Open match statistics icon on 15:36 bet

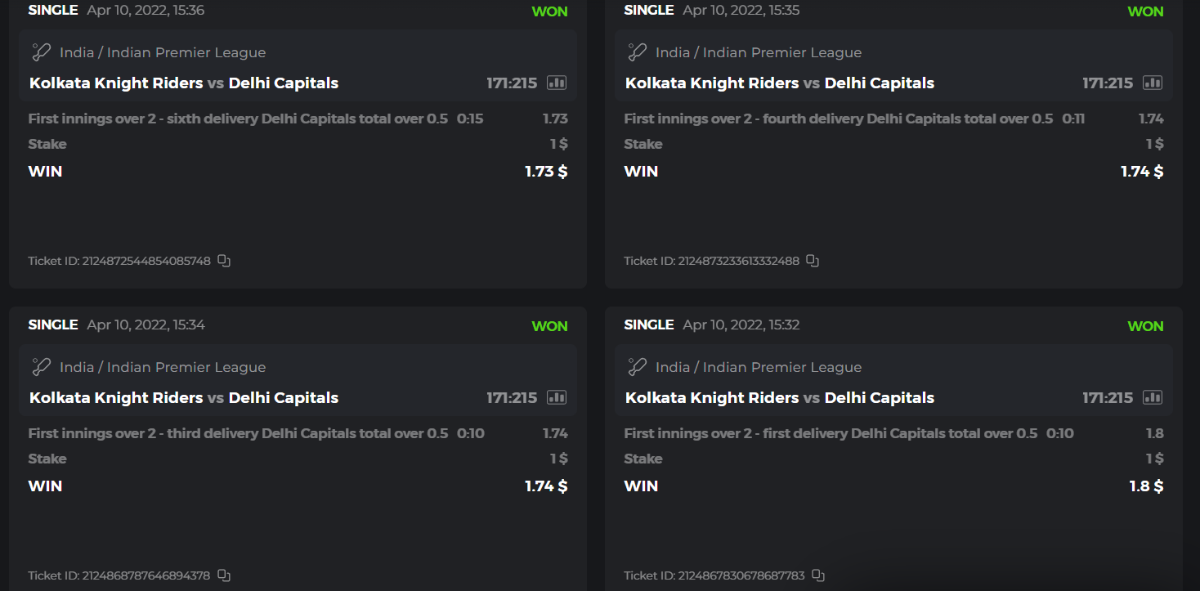click(x=557, y=83)
